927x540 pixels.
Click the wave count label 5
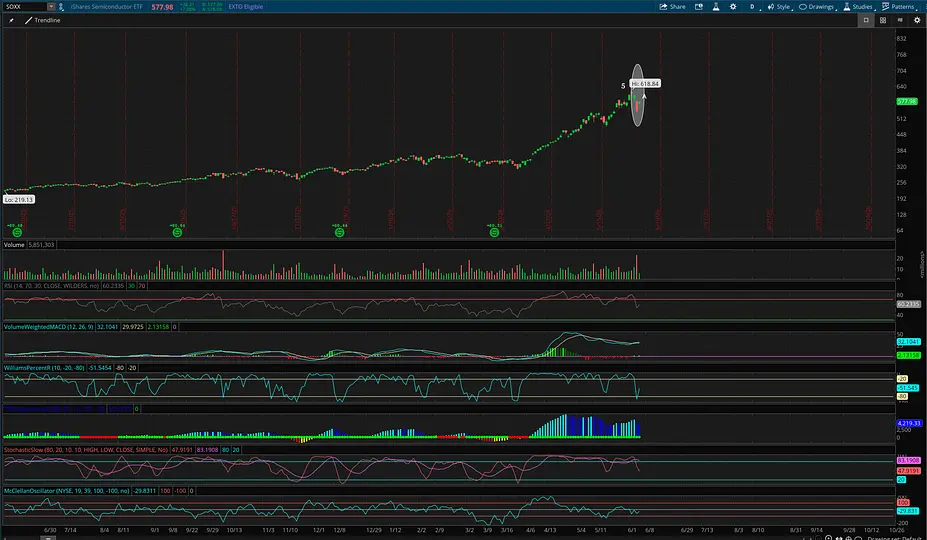point(623,86)
